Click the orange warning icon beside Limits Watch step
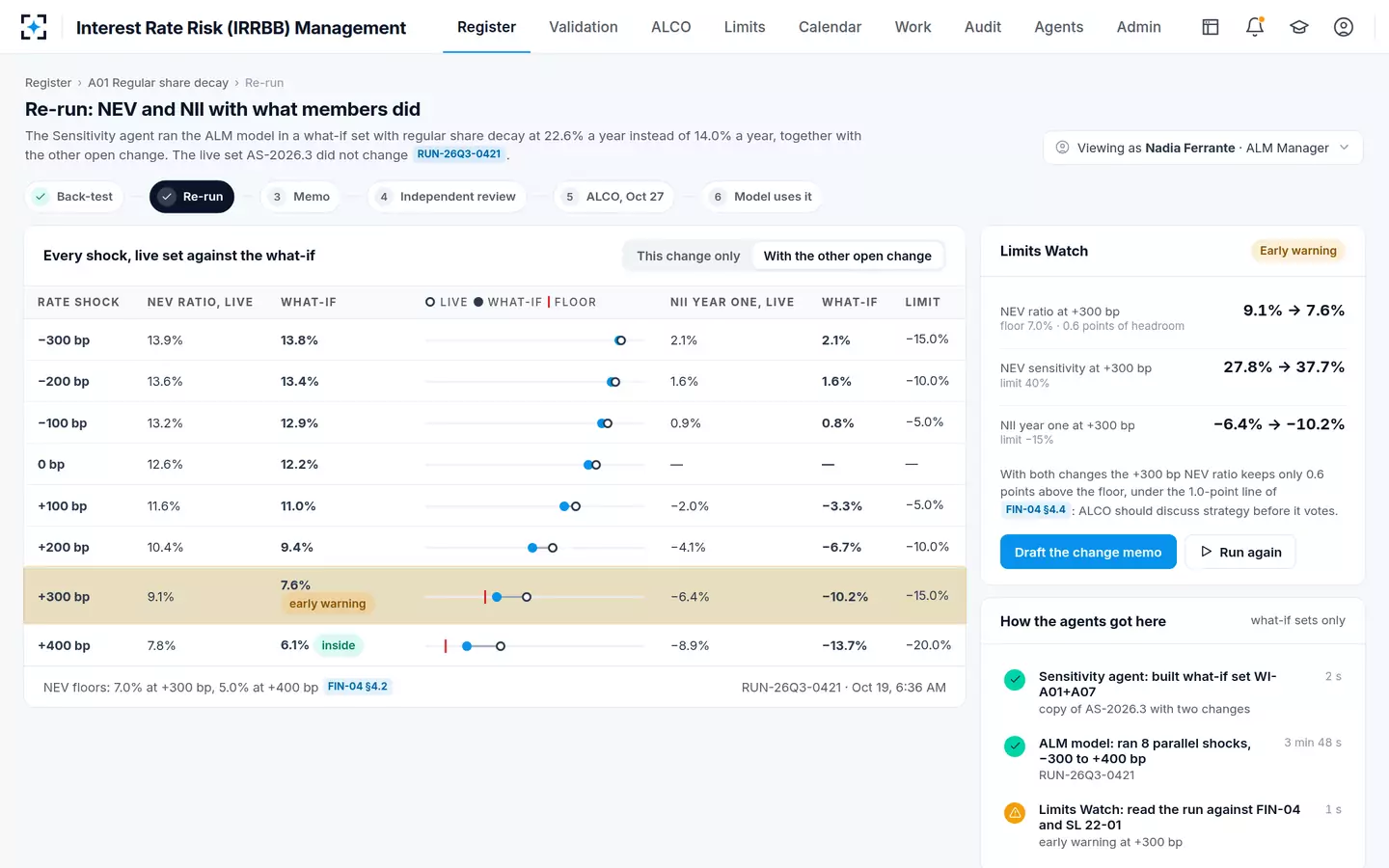The height and width of the screenshot is (868, 1389). pos(1015,813)
